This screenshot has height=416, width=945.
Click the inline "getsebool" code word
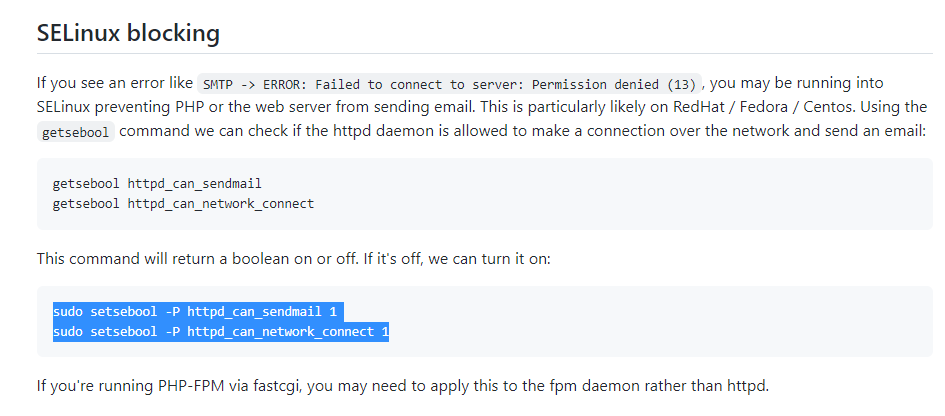76,132
